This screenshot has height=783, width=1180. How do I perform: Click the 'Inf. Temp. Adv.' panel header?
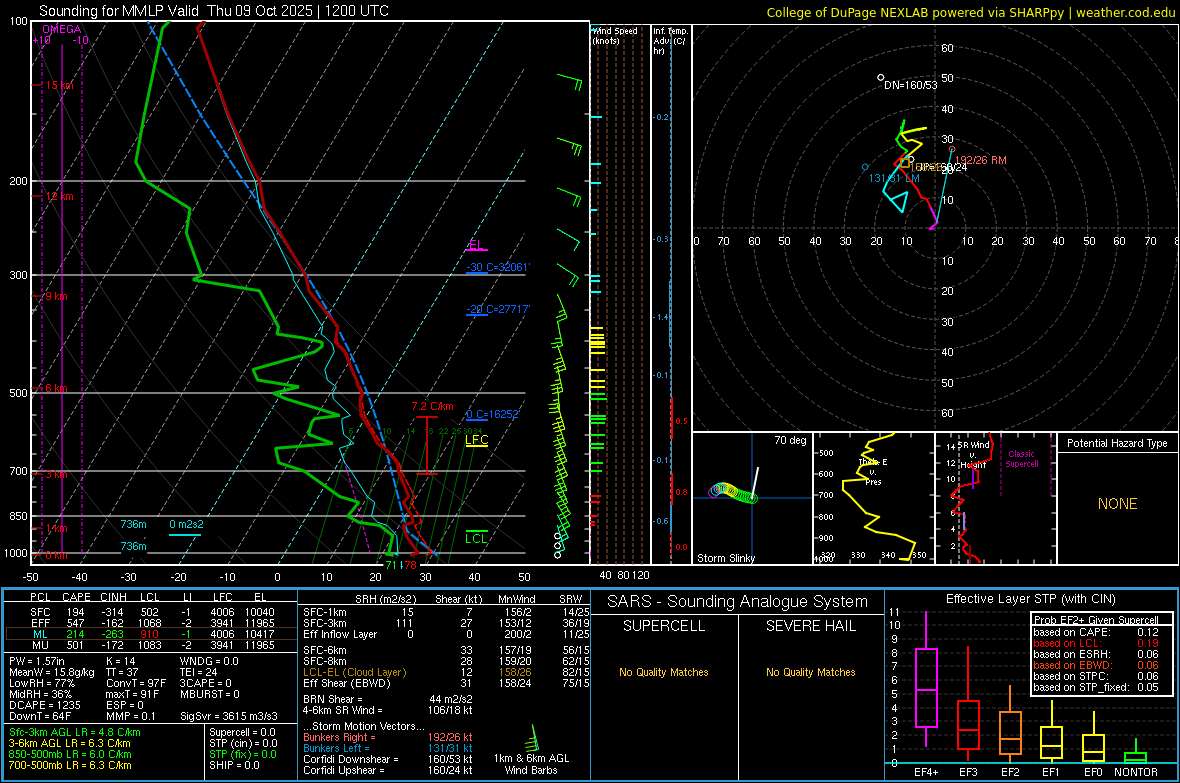pos(670,40)
